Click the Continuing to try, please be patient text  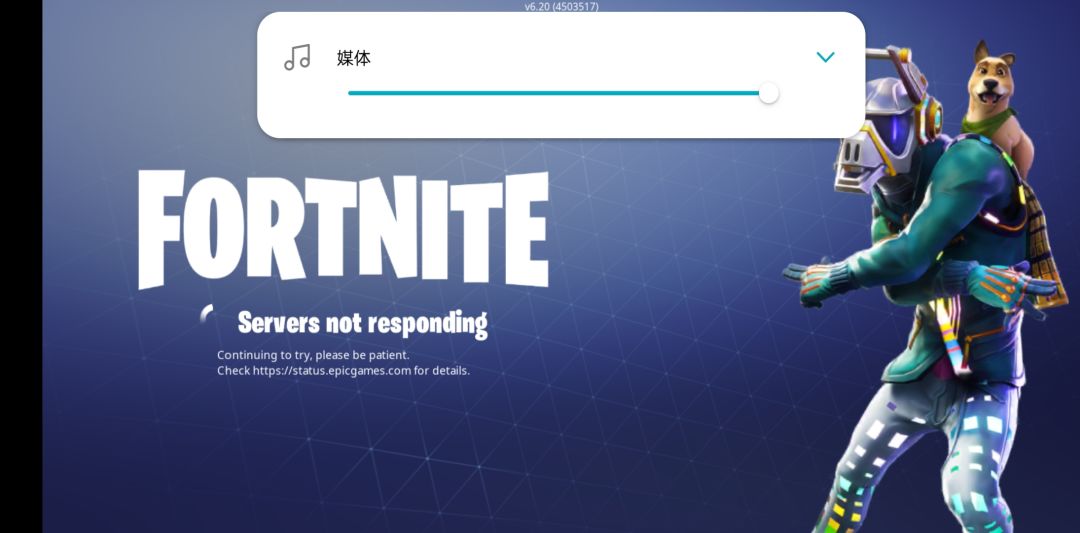(313, 355)
